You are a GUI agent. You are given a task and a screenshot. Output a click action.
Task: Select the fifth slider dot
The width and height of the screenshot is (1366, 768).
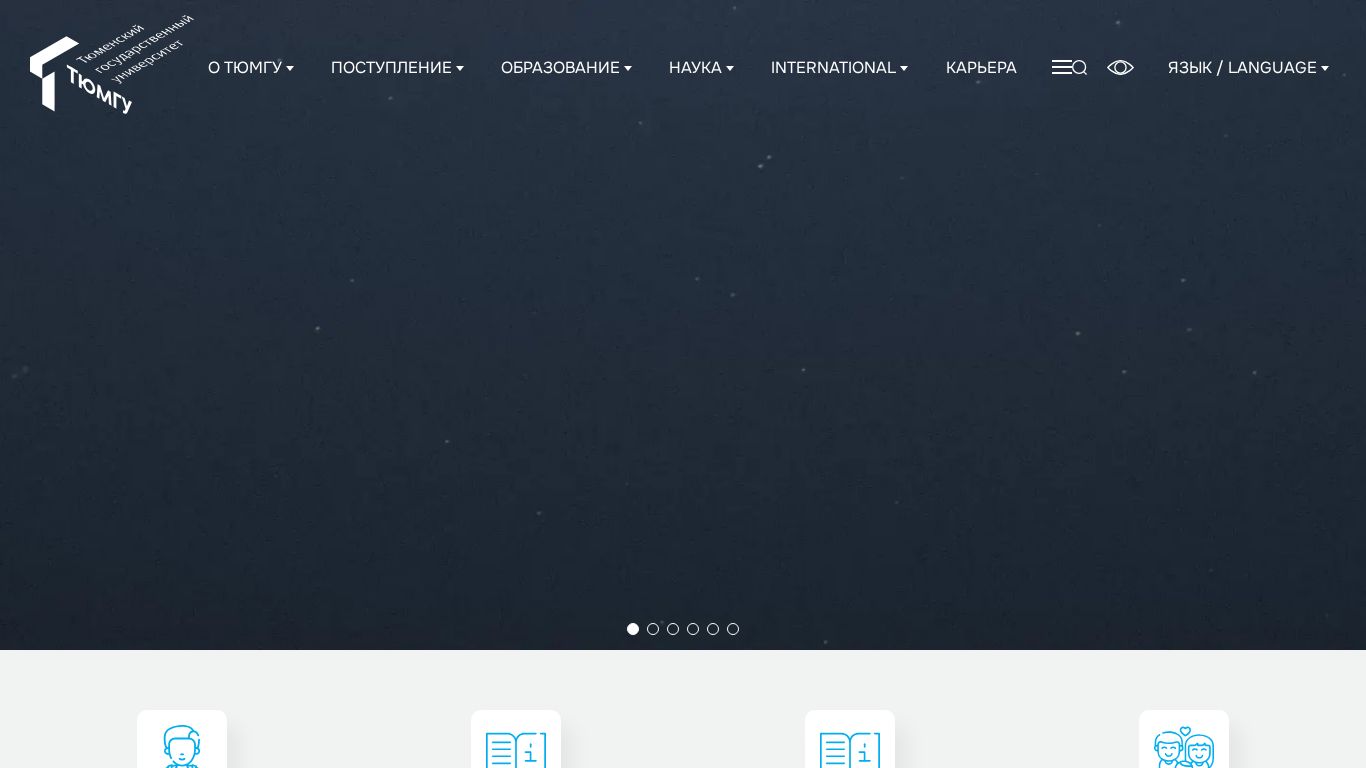[x=713, y=629]
